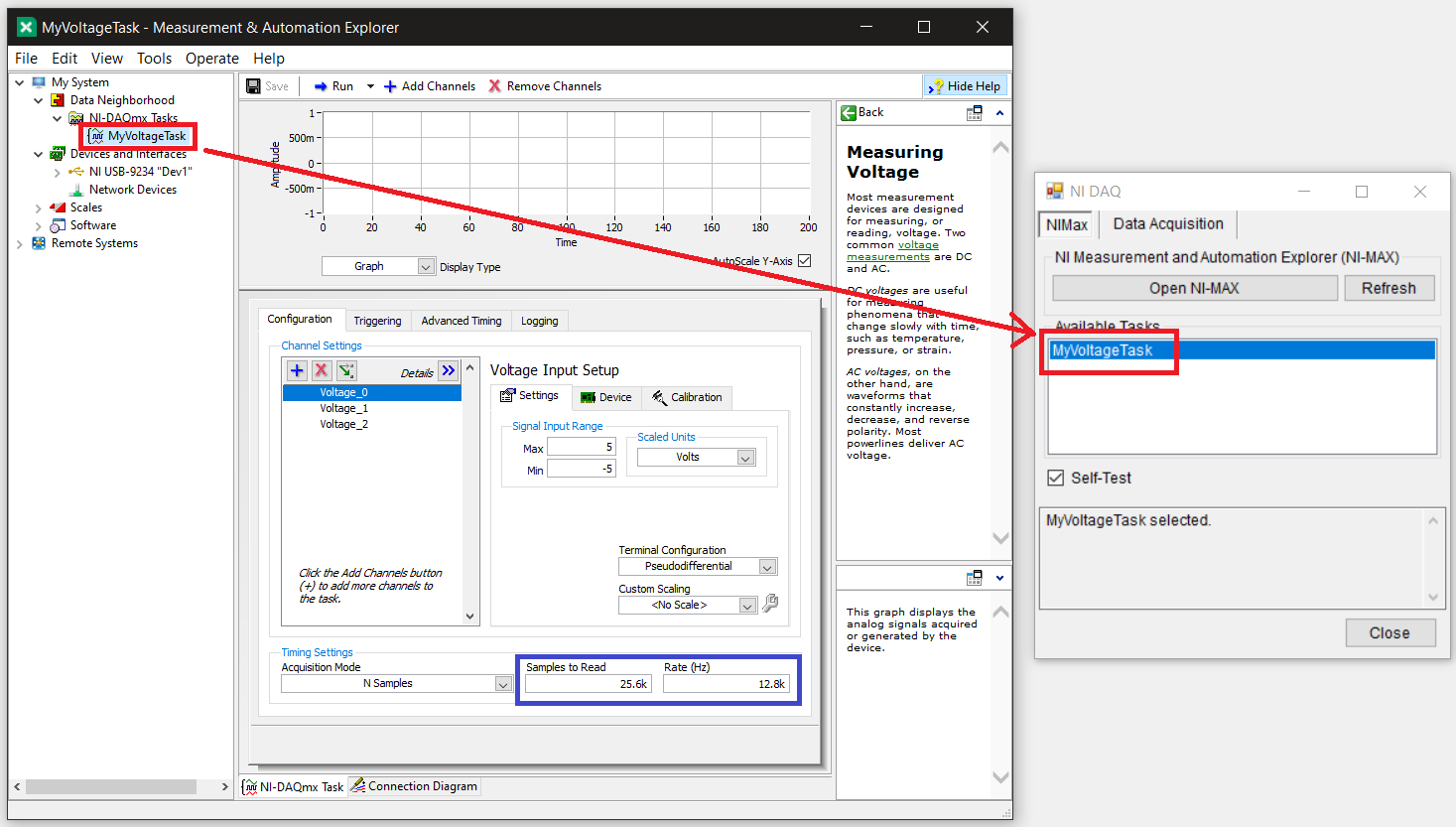Click the red X remove channel icon
1456x827 pixels.
(x=322, y=371)
